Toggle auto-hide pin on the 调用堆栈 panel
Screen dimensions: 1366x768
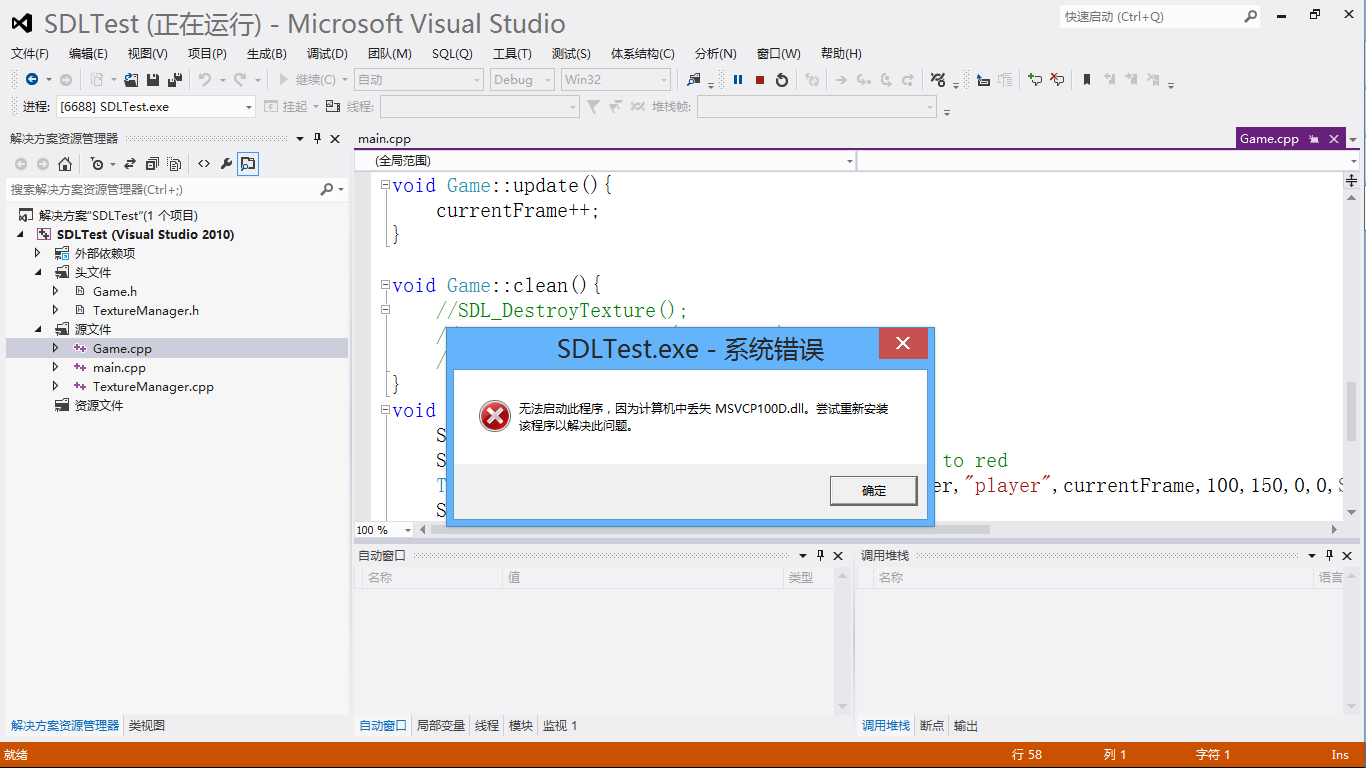tap(1331, 555)
